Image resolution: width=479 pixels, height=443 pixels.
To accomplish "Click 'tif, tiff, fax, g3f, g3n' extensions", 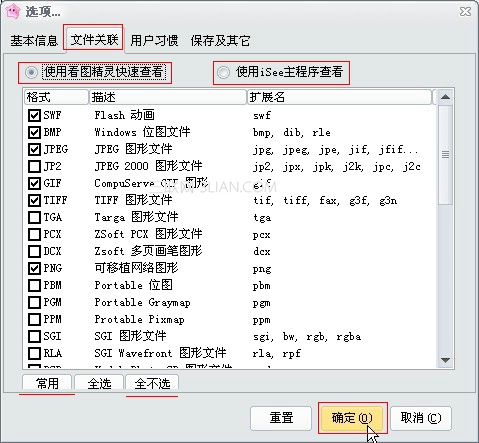I will [325, 201].
